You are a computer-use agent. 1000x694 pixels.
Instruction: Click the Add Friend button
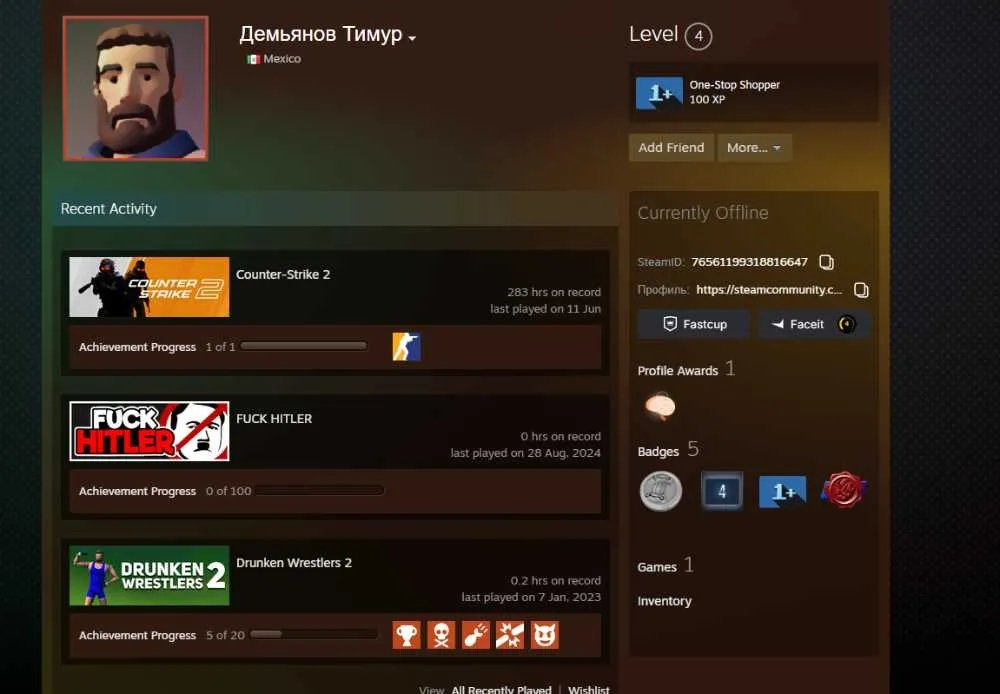671,147
